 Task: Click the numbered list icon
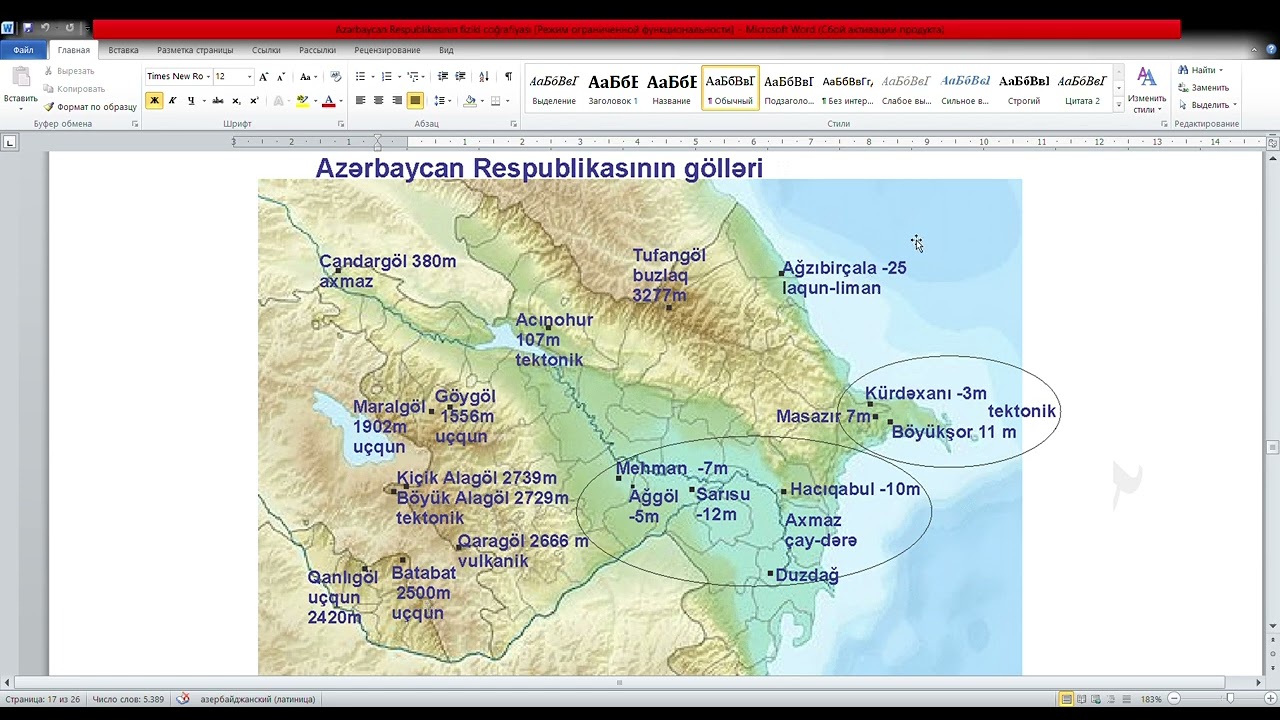point(386,76)
